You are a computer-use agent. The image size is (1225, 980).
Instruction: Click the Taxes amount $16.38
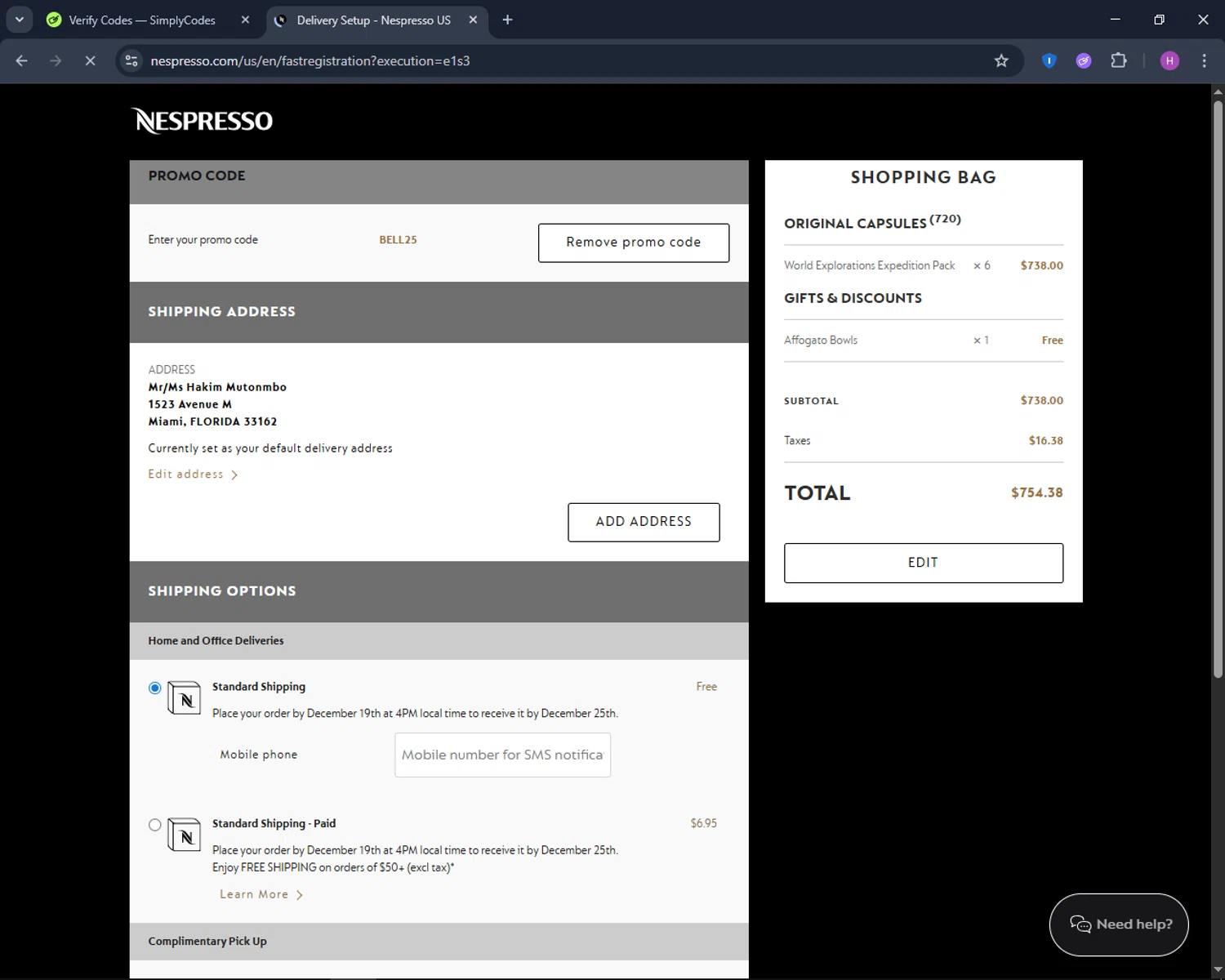[x=1045, y=440]
